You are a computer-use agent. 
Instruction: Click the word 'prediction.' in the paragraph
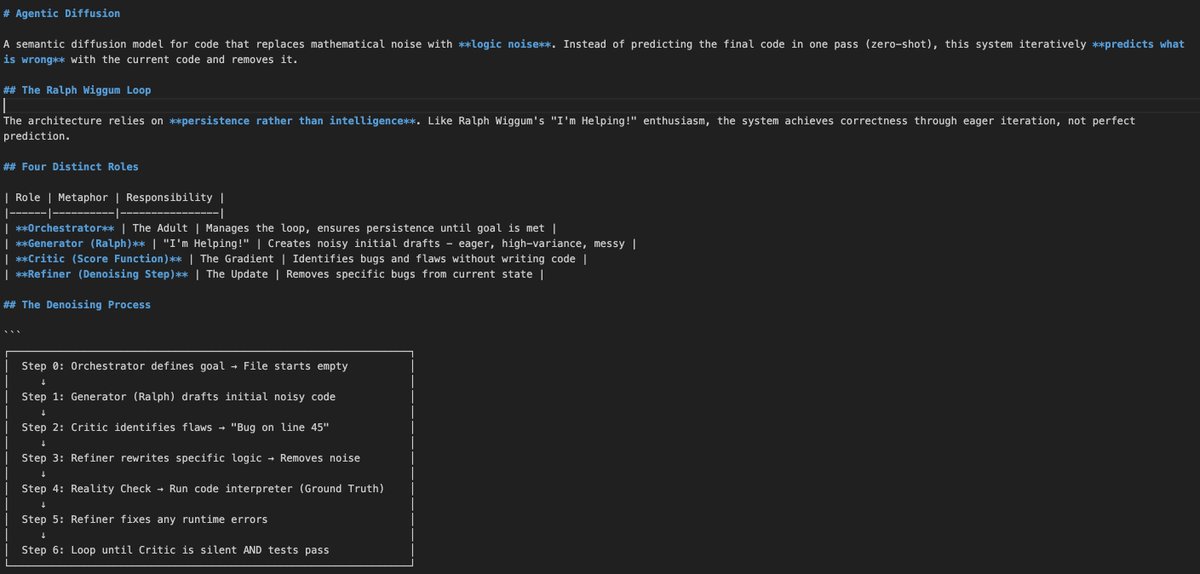[36, 136]
